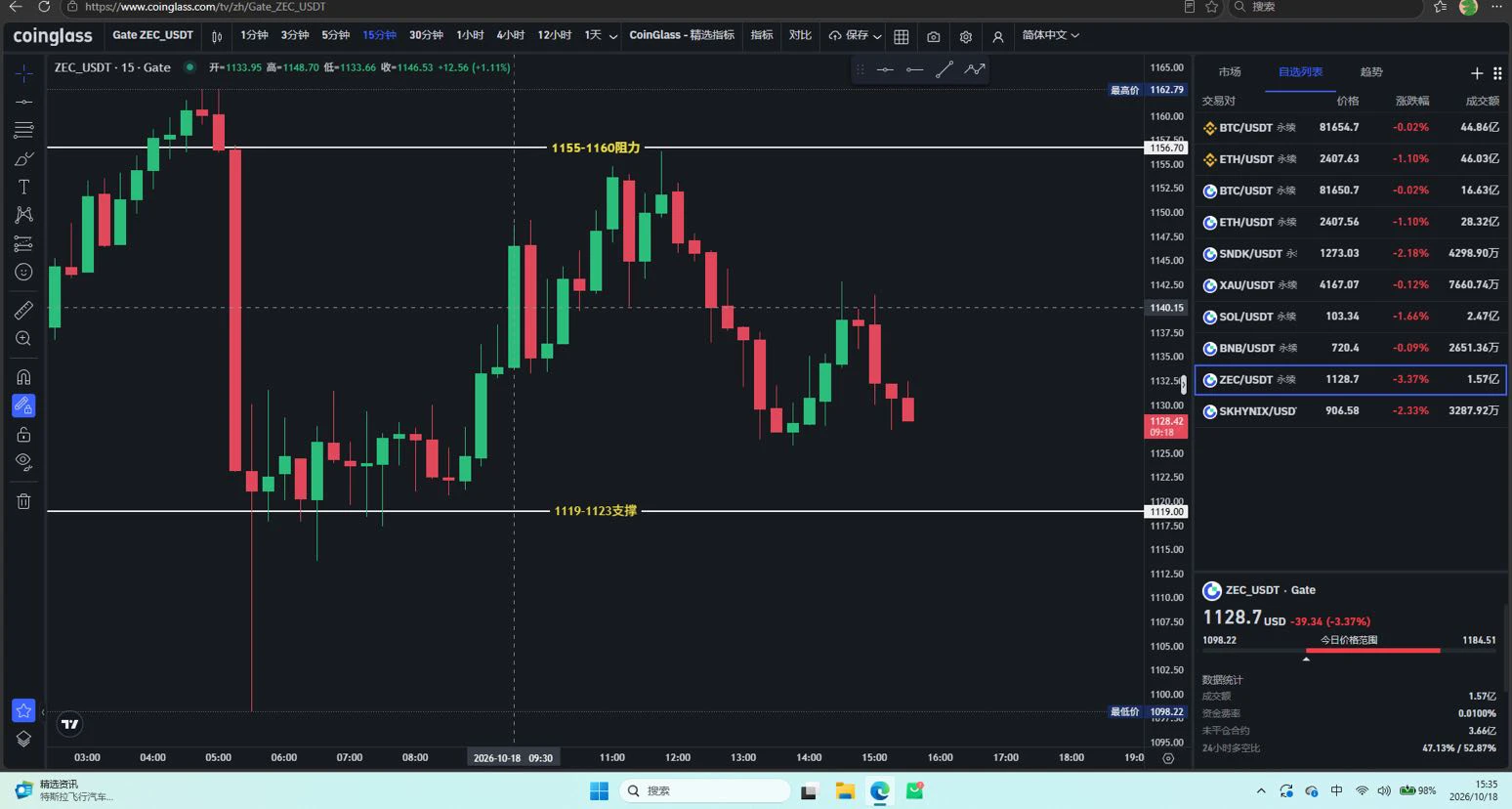Select the zoom-in magnifier tool
The height and width of the screenshot is (809, 1512).
pos(23,338)
